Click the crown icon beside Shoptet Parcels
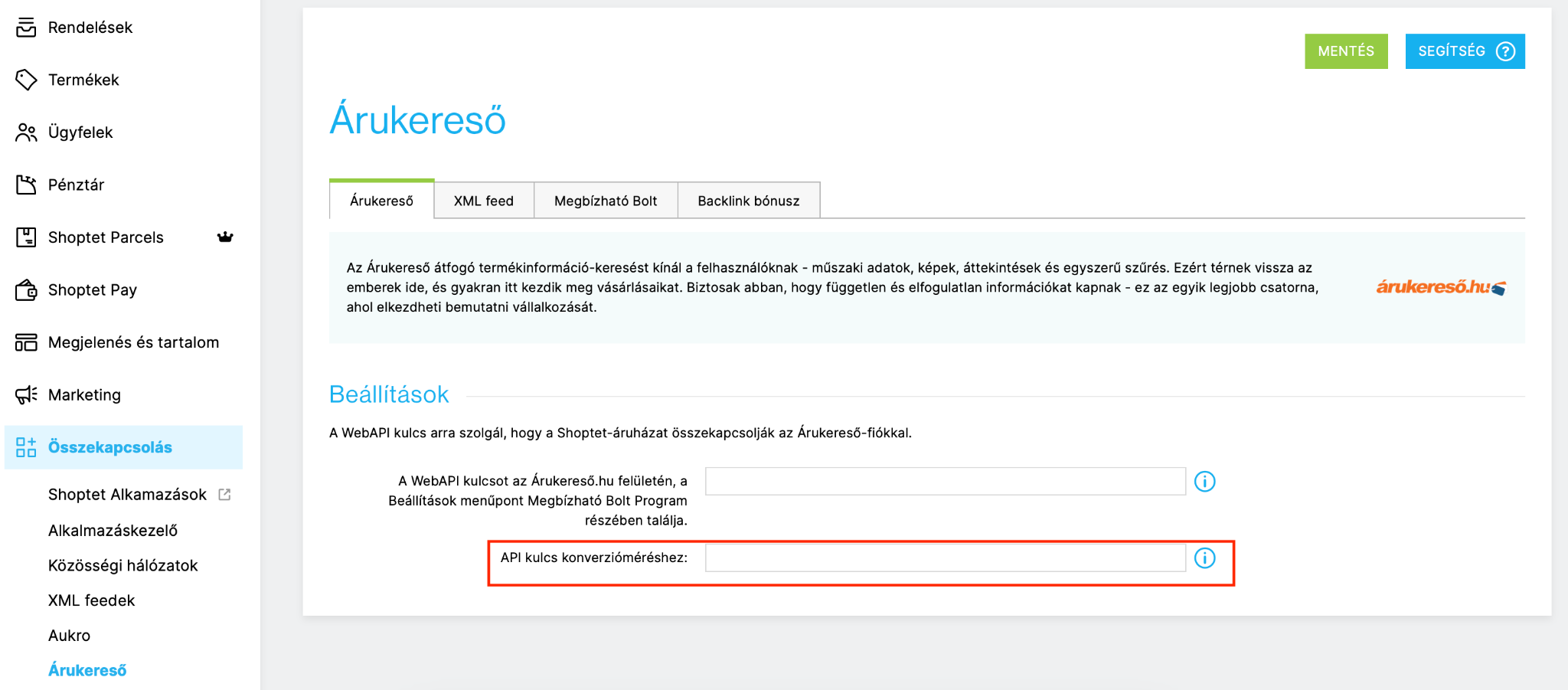The image size is (1568, 690). (x=225, y=237)
